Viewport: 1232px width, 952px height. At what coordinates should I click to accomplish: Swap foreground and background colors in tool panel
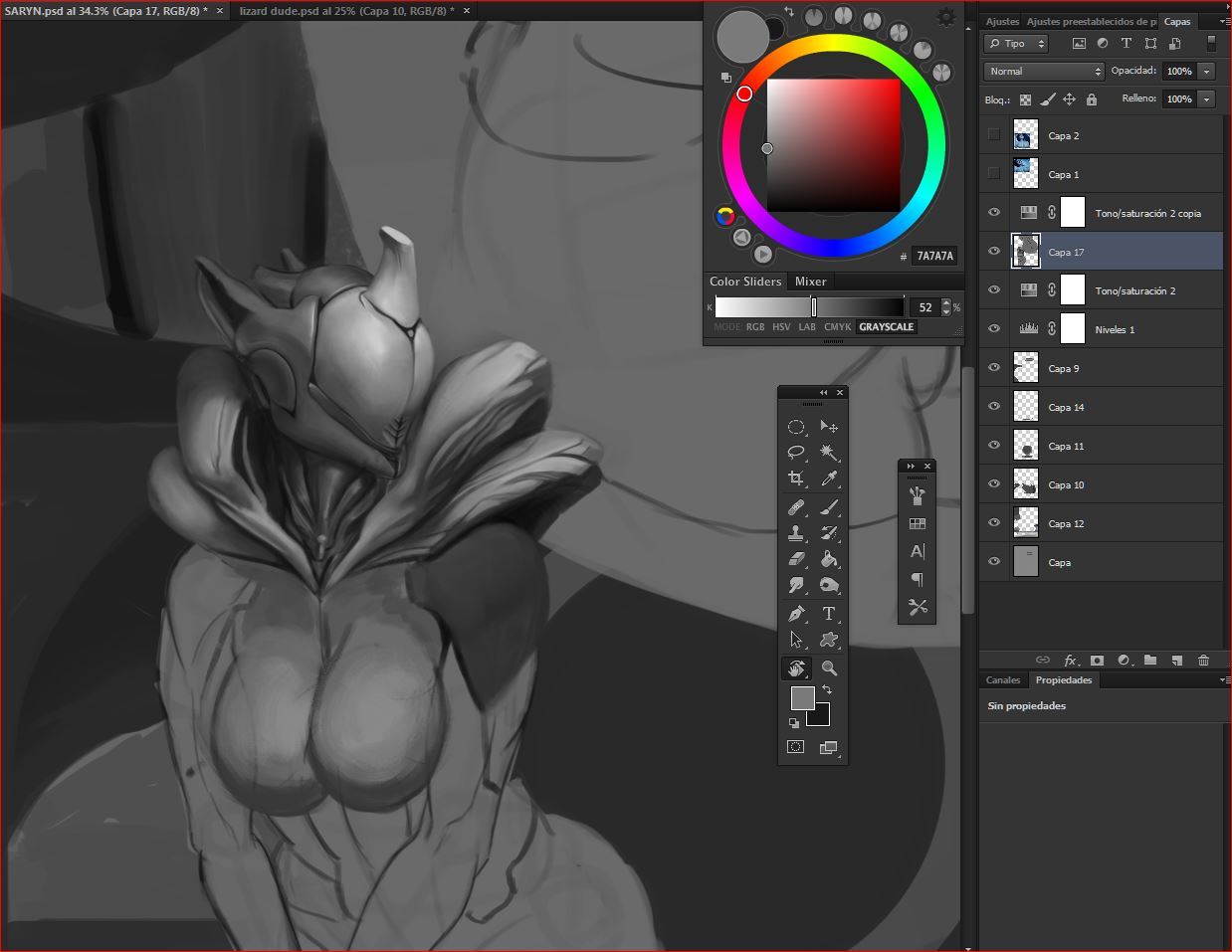[827, 690]
